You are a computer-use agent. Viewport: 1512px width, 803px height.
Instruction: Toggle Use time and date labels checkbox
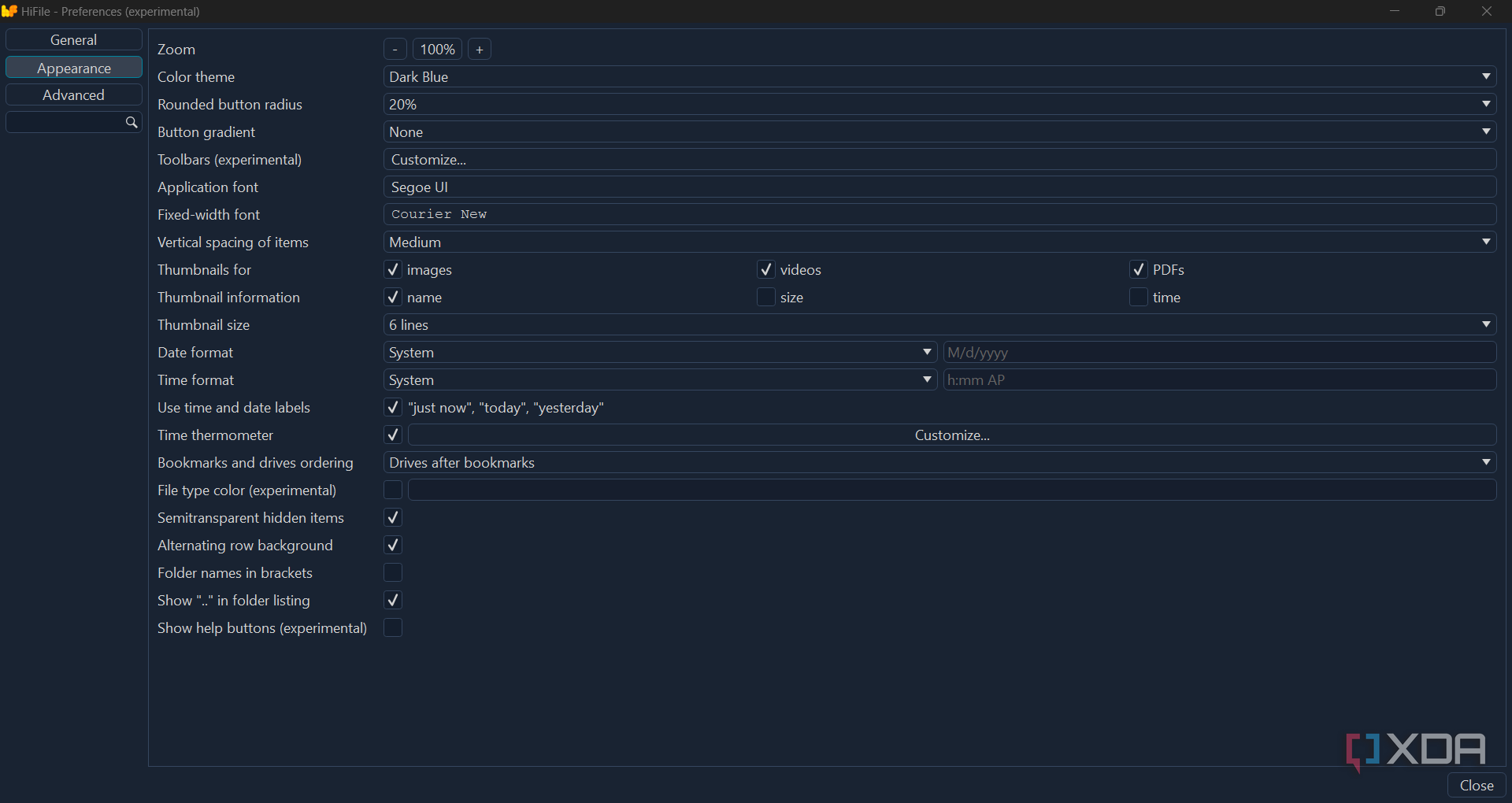(x=393, y=408)
